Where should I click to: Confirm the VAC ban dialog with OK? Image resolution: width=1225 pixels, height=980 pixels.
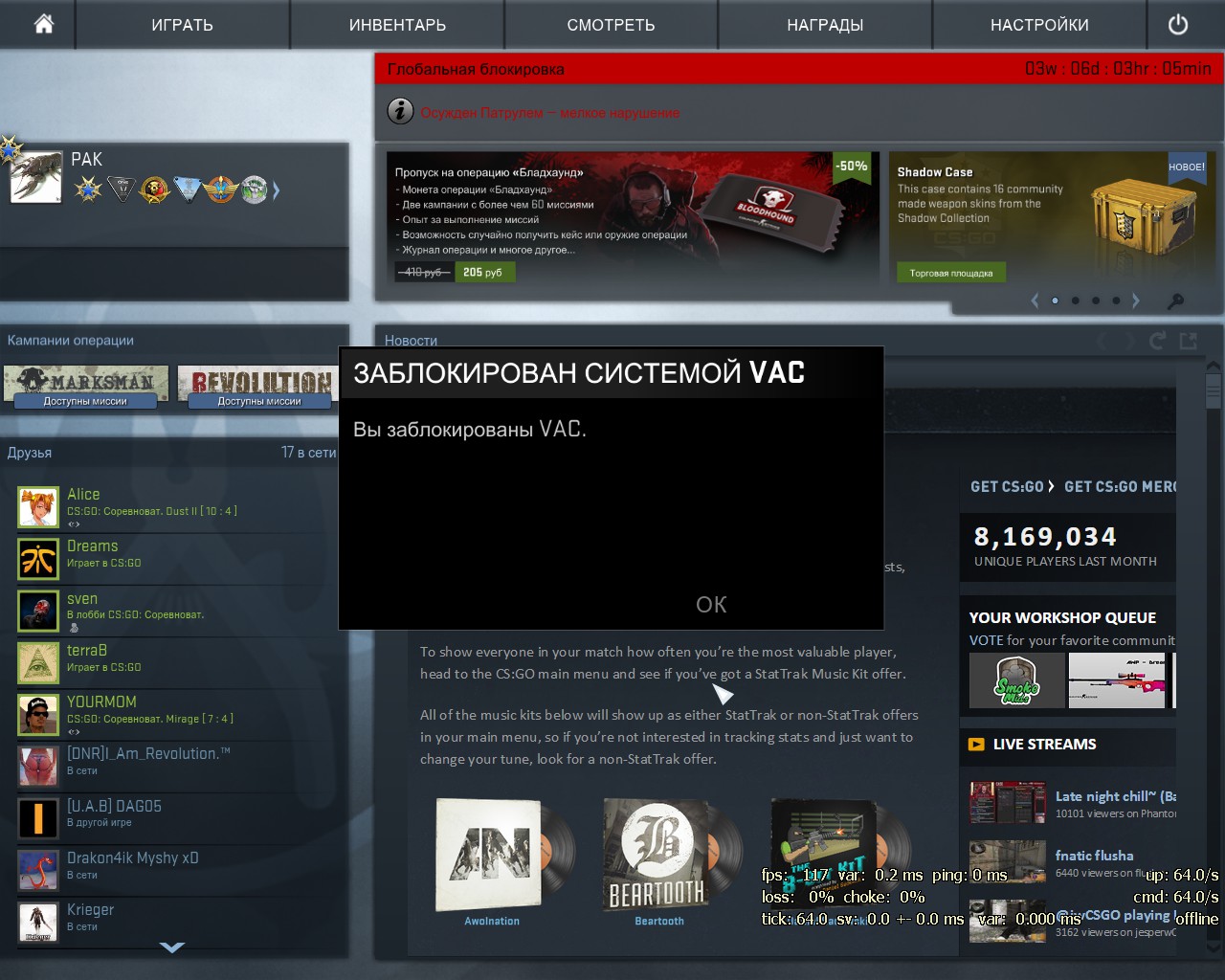[x=711, y=605]
